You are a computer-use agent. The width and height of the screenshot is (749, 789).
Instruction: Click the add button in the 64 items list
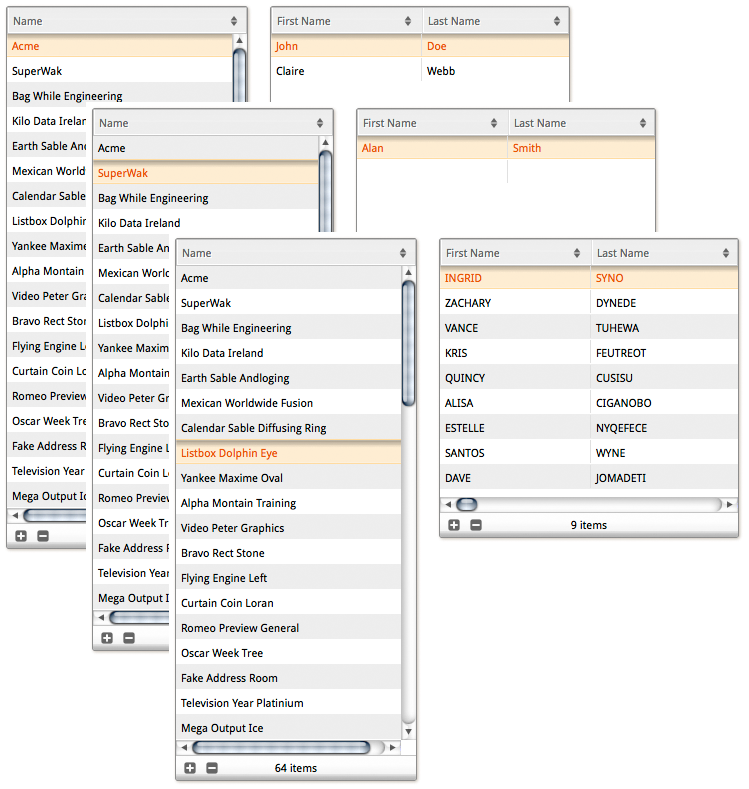189,768
